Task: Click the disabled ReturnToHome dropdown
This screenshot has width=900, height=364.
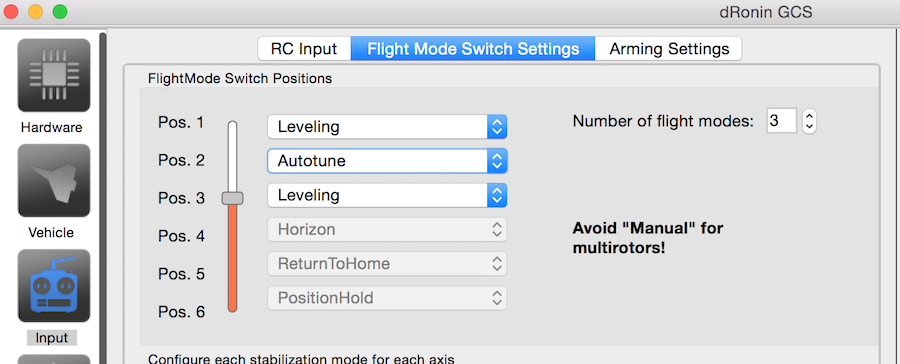Action: click(x=387, y=264)
